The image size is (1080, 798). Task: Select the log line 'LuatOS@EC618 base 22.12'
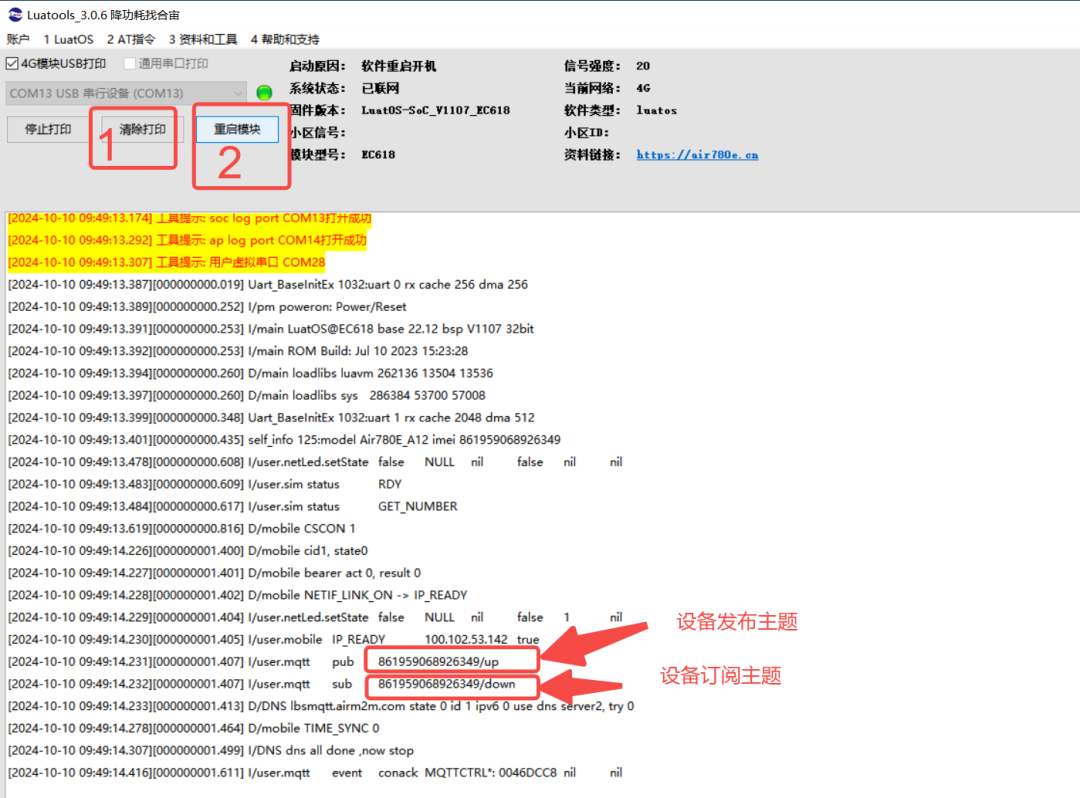(271, 328)
